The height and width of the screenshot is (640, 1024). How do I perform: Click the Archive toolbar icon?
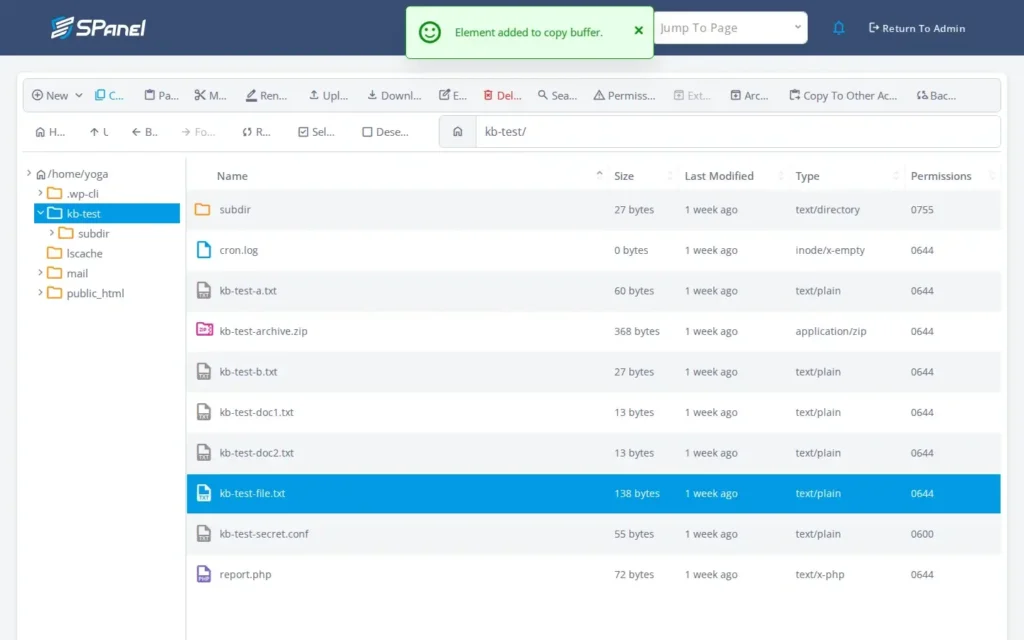(735, 95)
